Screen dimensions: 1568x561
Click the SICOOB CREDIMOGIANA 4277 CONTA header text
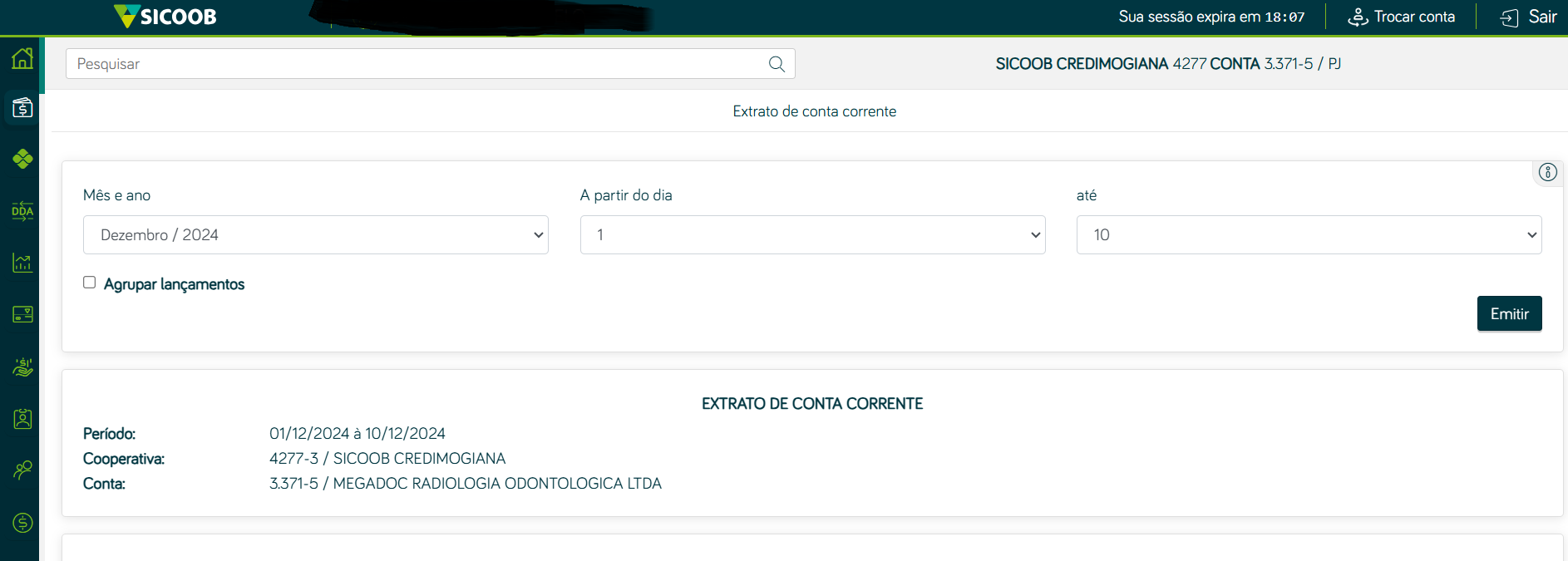(1168, 64)
